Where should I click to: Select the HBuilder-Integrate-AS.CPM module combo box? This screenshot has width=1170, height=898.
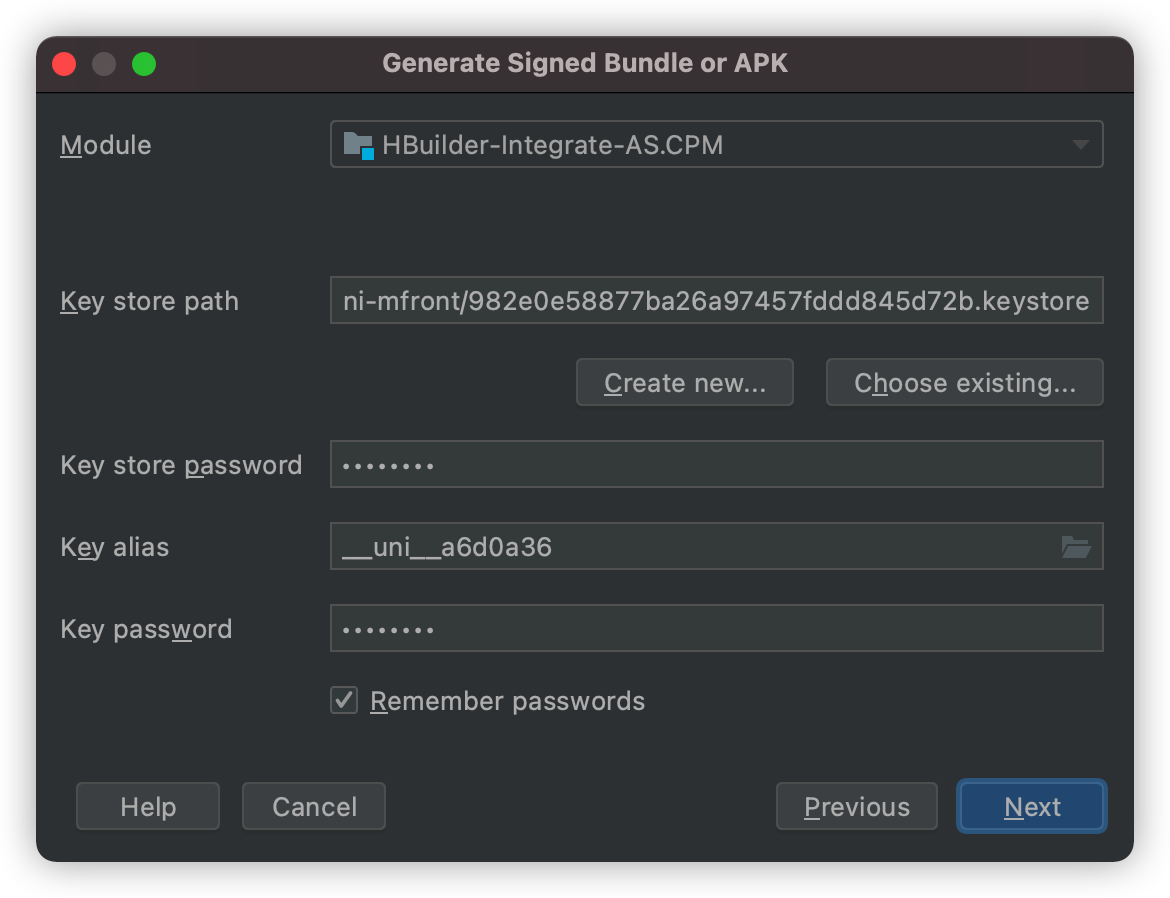tap(716, 144)
